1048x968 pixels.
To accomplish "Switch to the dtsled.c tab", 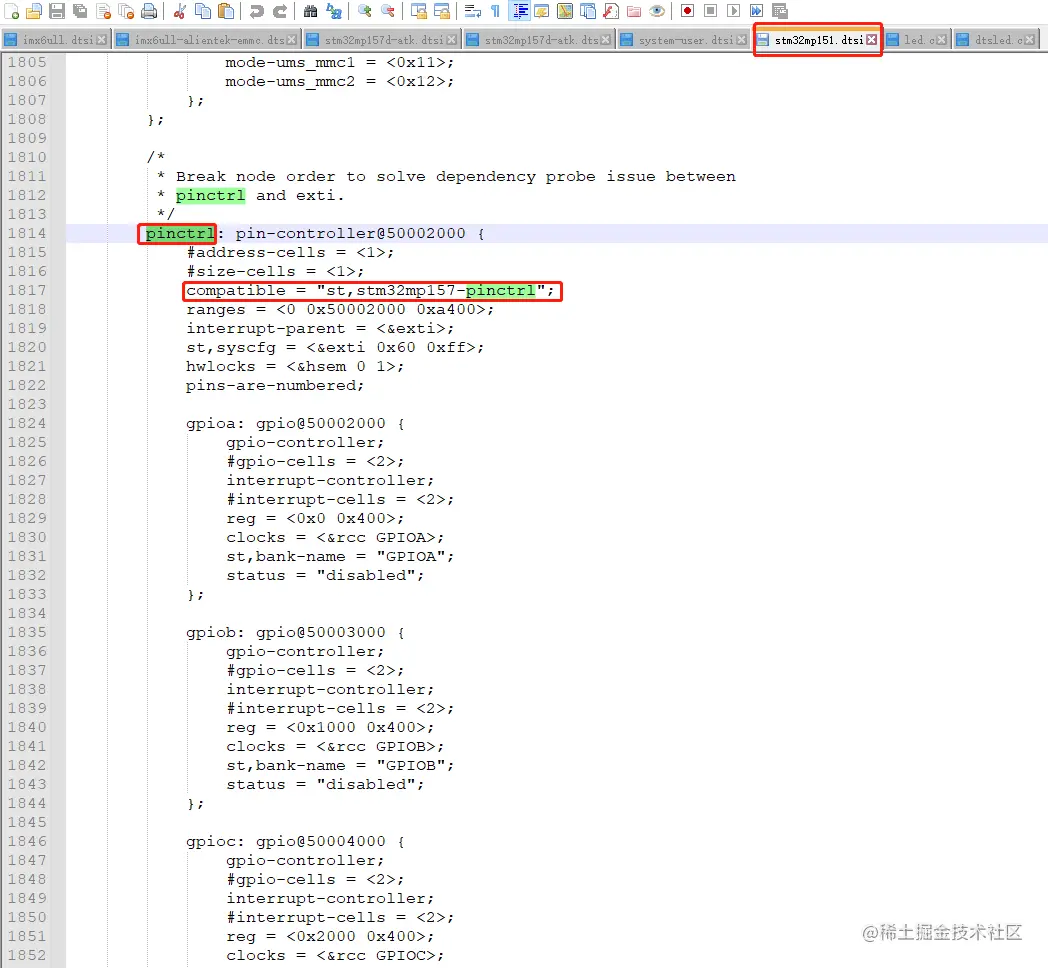I will click(996, 40).
